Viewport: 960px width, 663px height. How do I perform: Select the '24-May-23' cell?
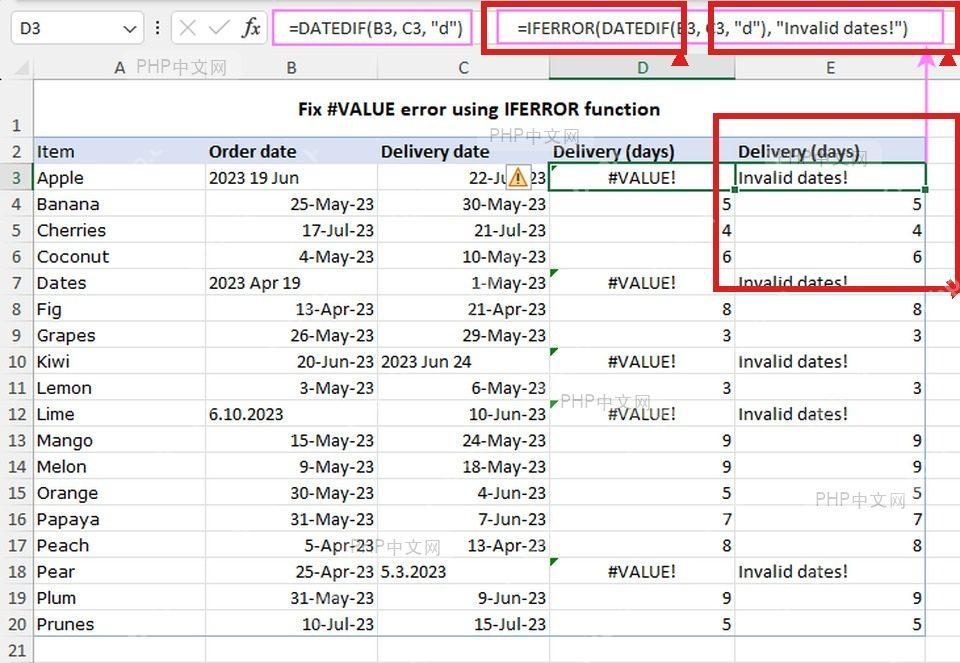[x=463, y=440]
